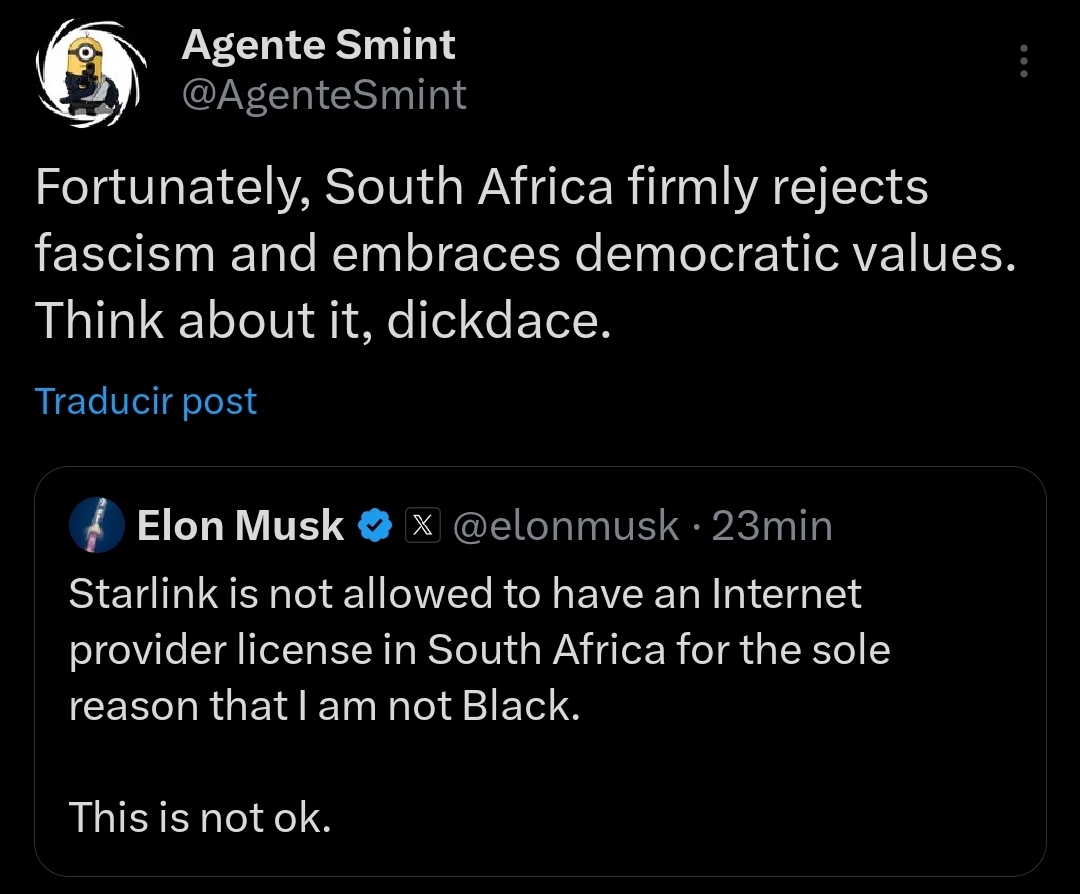The image size is (1080, 894).
Task: Open the quoted post via its empty bottom-right area
Action: click(850, 810)
